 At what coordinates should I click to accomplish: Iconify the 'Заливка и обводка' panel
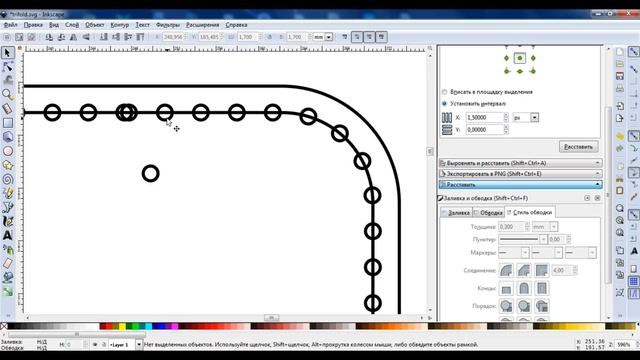point(587,198)
